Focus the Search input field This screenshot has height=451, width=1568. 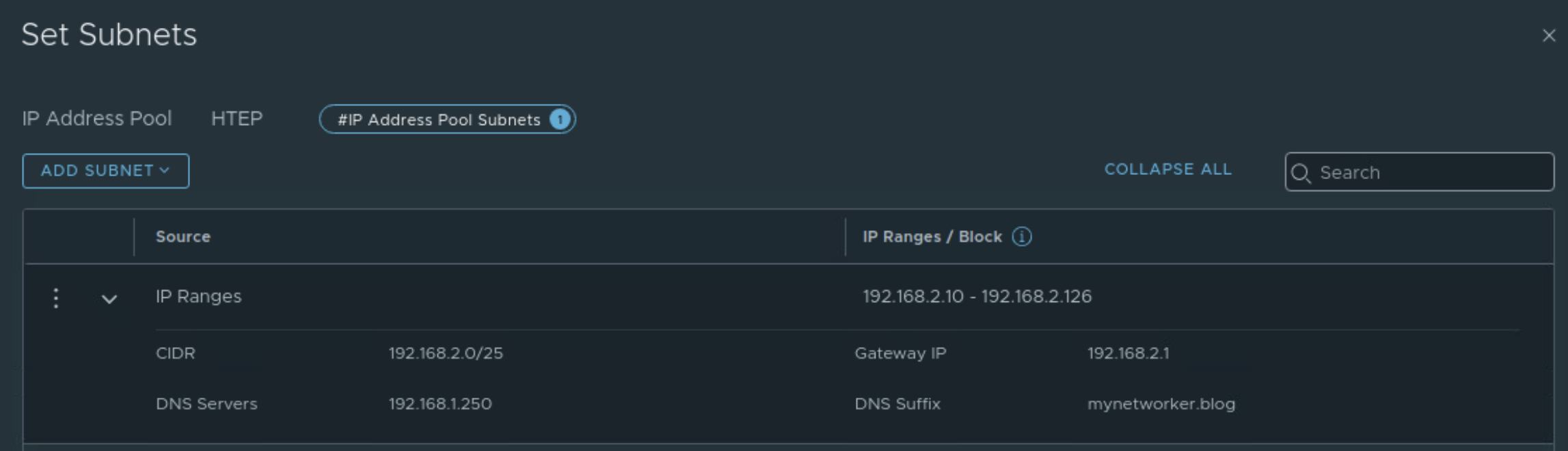click(x=1429, y=172)
